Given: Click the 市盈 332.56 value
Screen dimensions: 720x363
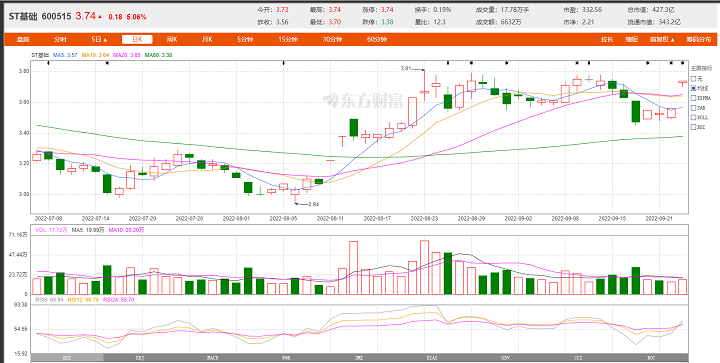Looking at the screenshot, I should pos(582,10).
